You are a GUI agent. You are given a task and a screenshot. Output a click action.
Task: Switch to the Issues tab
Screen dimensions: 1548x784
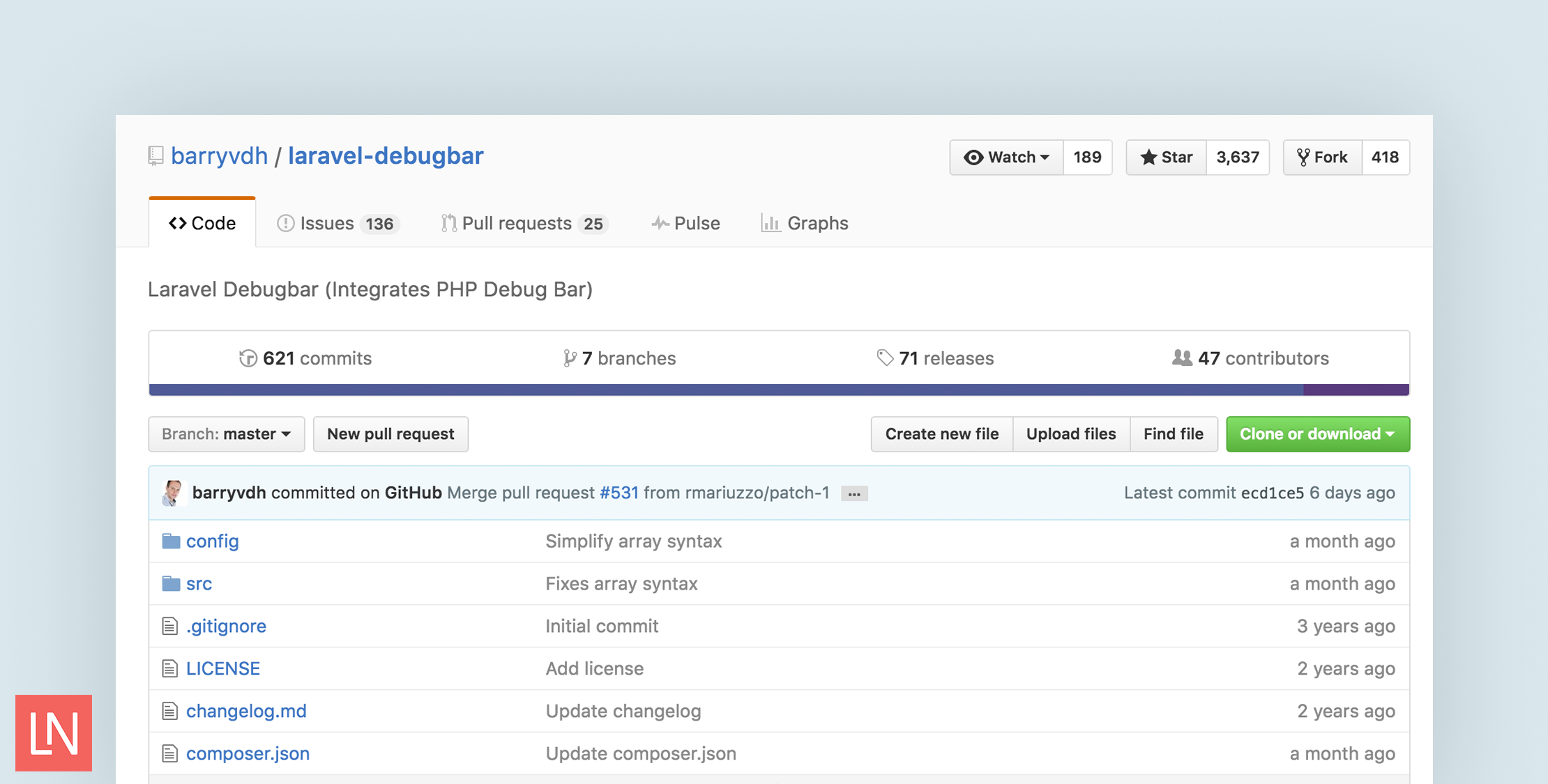point(337,223)
